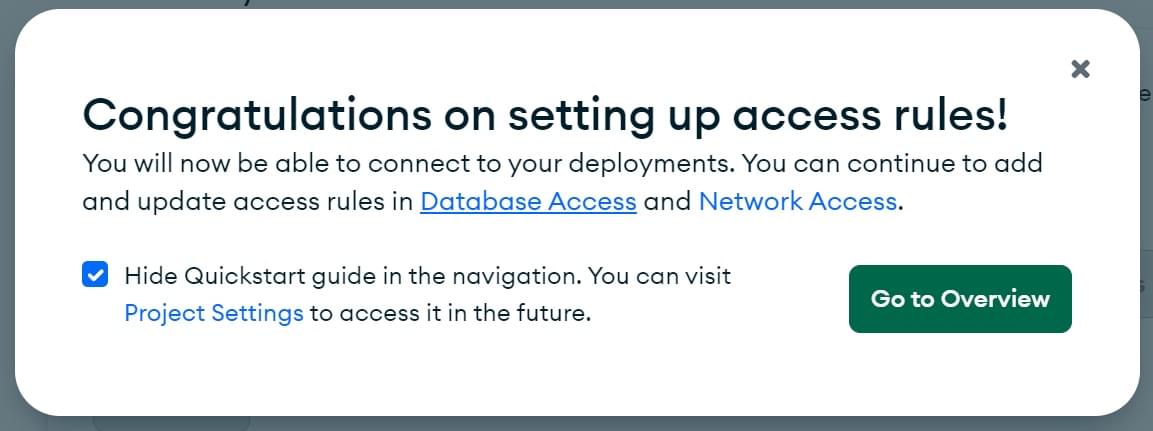1153x431 pixels.
Task: Open the Database Access link
Action: coord(528,201)
